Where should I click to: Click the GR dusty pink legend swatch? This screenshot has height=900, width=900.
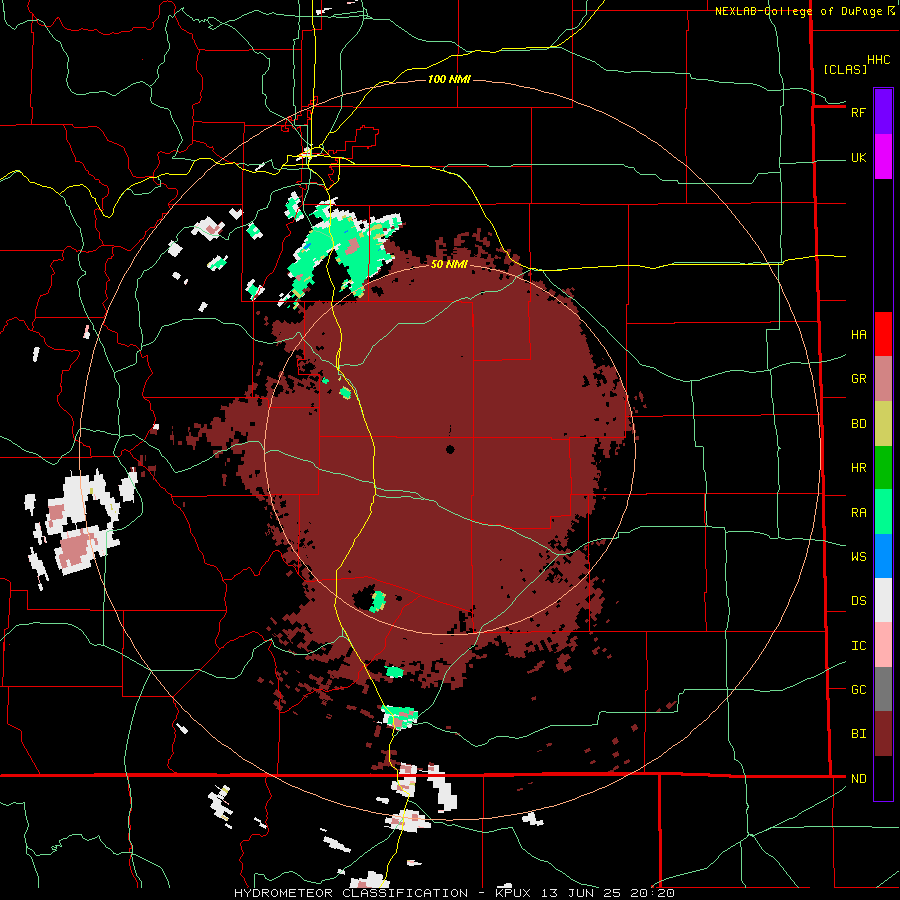click(883, 379)
